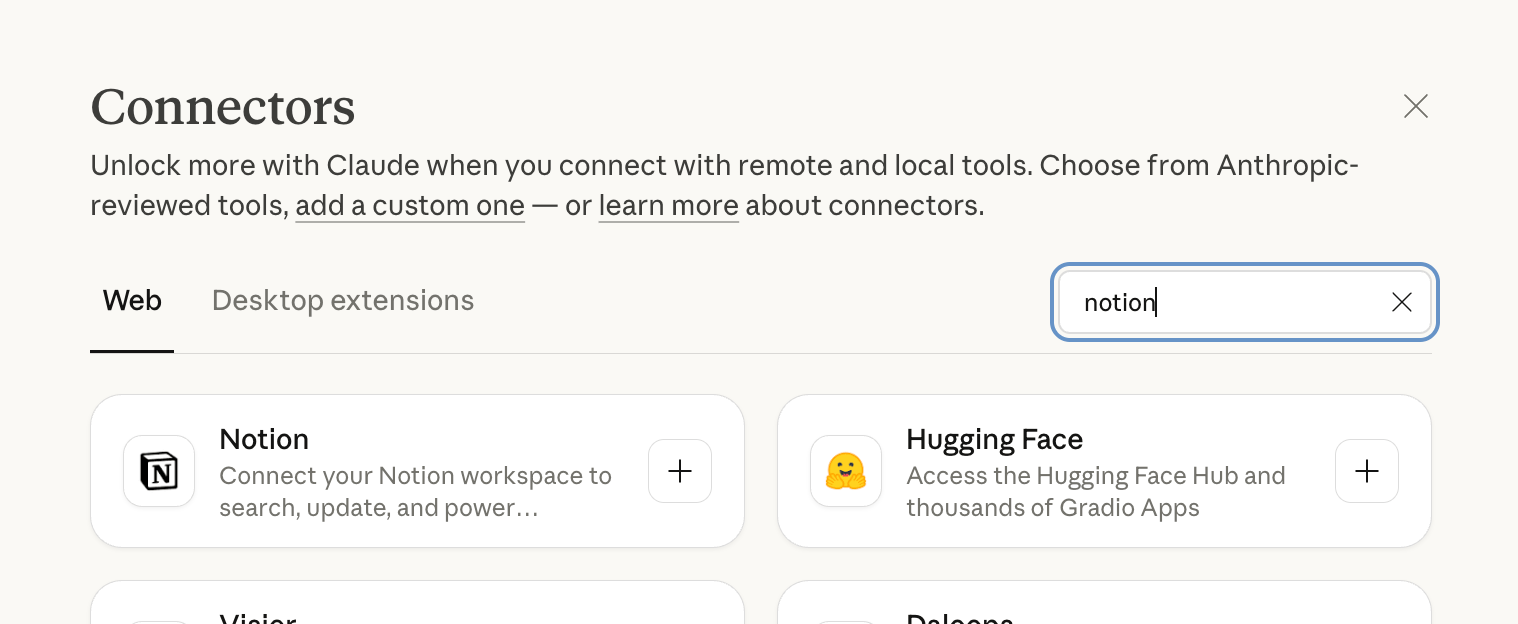Open the "learn more" link about connectors
This screenshot has width=1518, height=624.
(669, 206)
